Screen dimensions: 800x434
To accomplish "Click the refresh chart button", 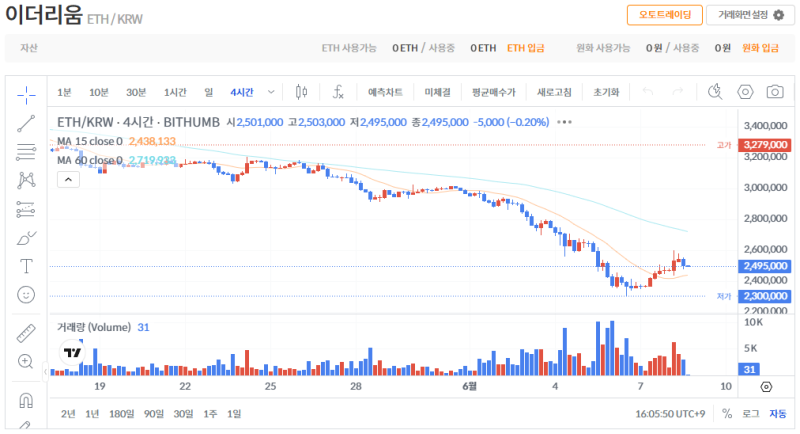I will pos(554,92).
